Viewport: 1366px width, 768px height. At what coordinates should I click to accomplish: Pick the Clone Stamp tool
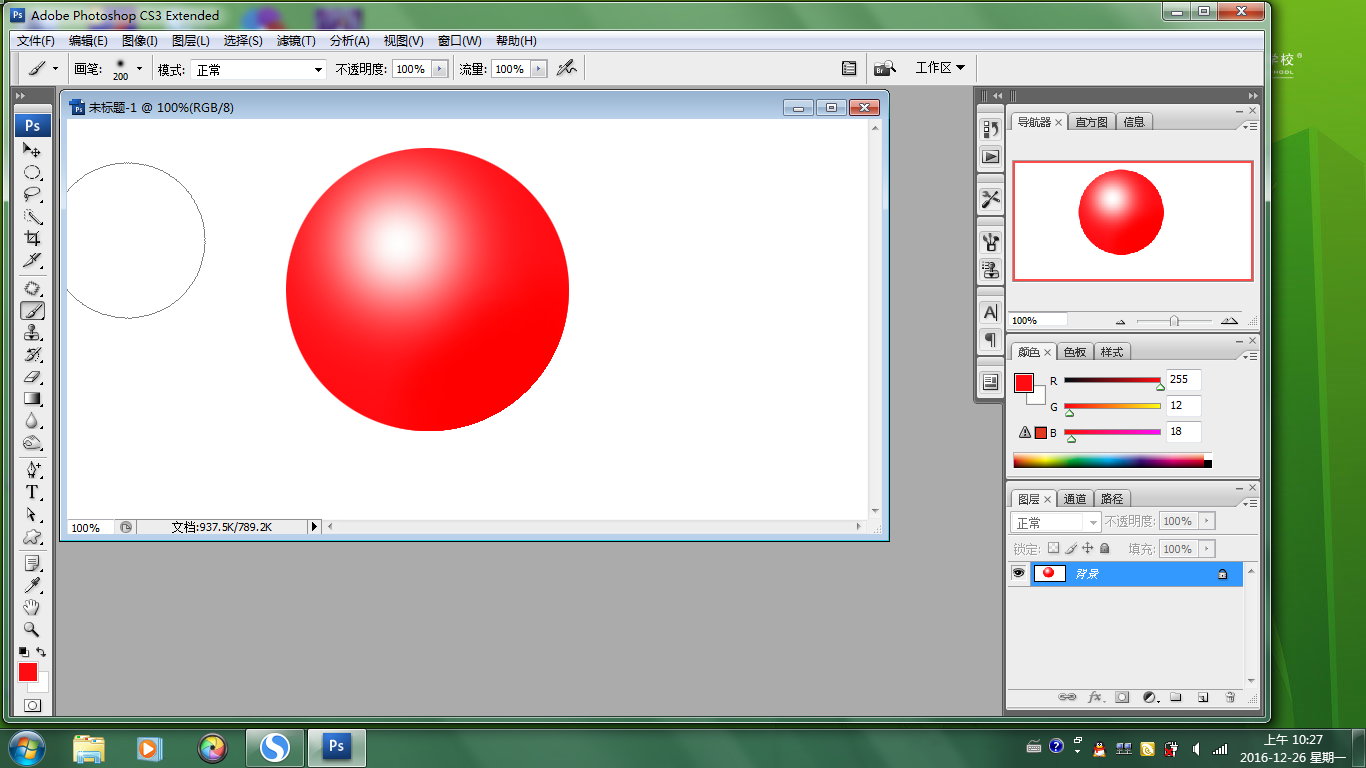pyautogui.click(x=32, y=333)
